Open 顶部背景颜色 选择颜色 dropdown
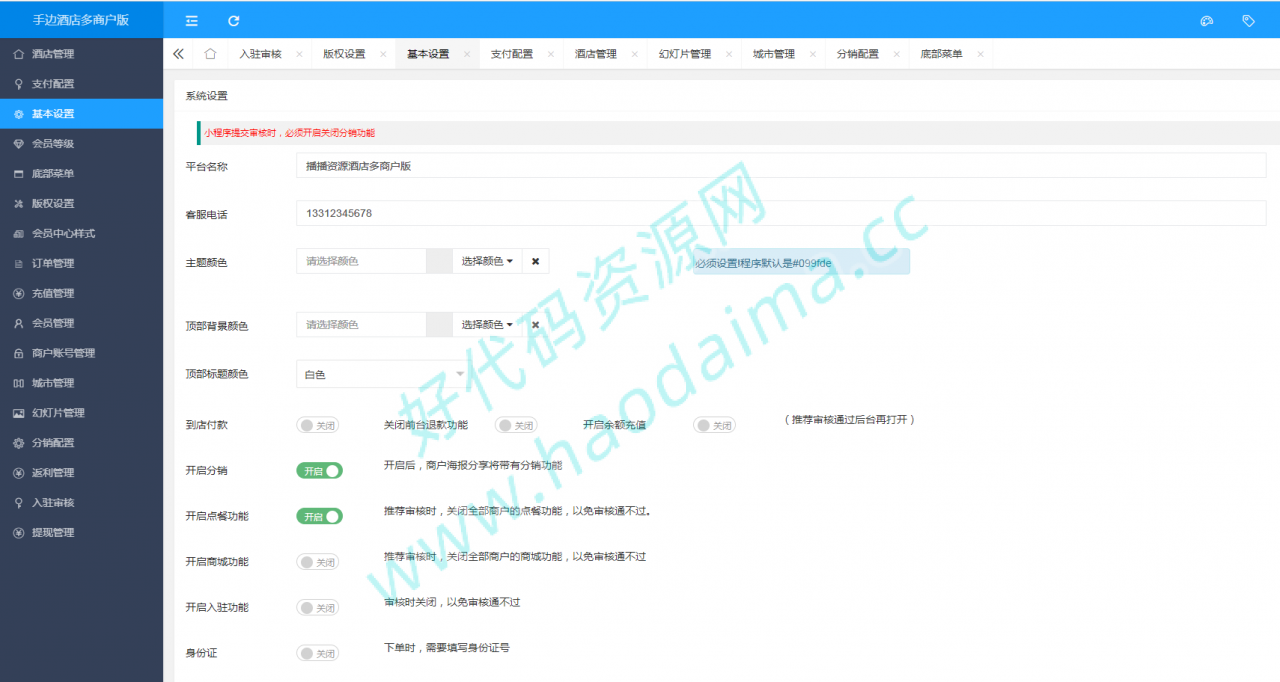1280x682 pixels. point(487,325)
